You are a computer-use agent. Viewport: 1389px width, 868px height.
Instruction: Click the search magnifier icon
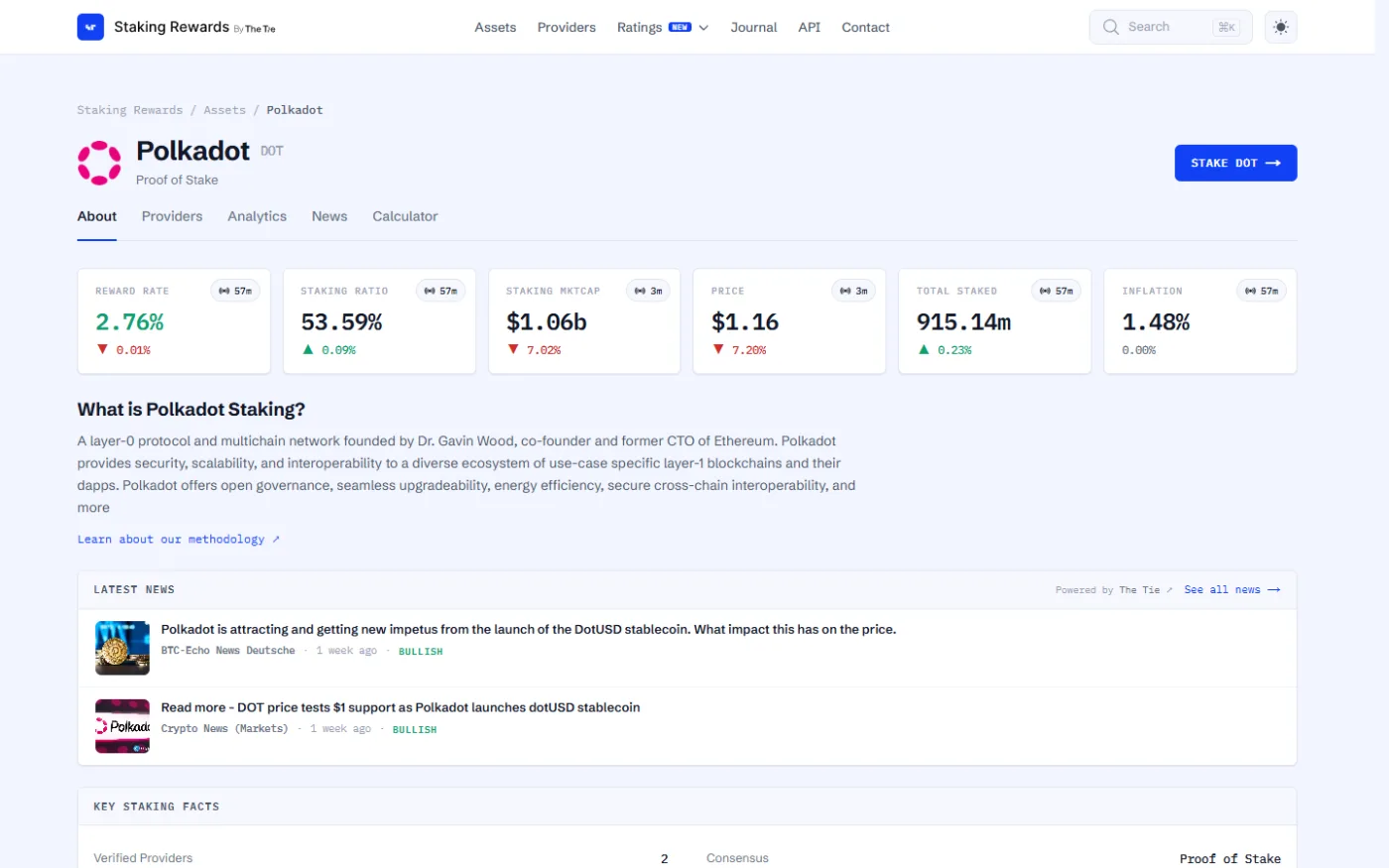tap(1111, 27)
